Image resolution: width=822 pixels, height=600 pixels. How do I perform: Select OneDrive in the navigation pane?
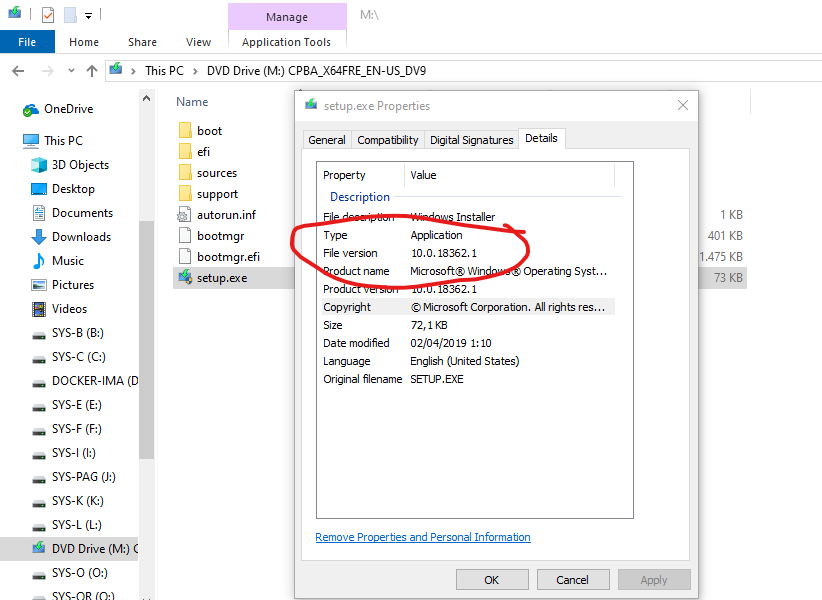pos(69,109)
